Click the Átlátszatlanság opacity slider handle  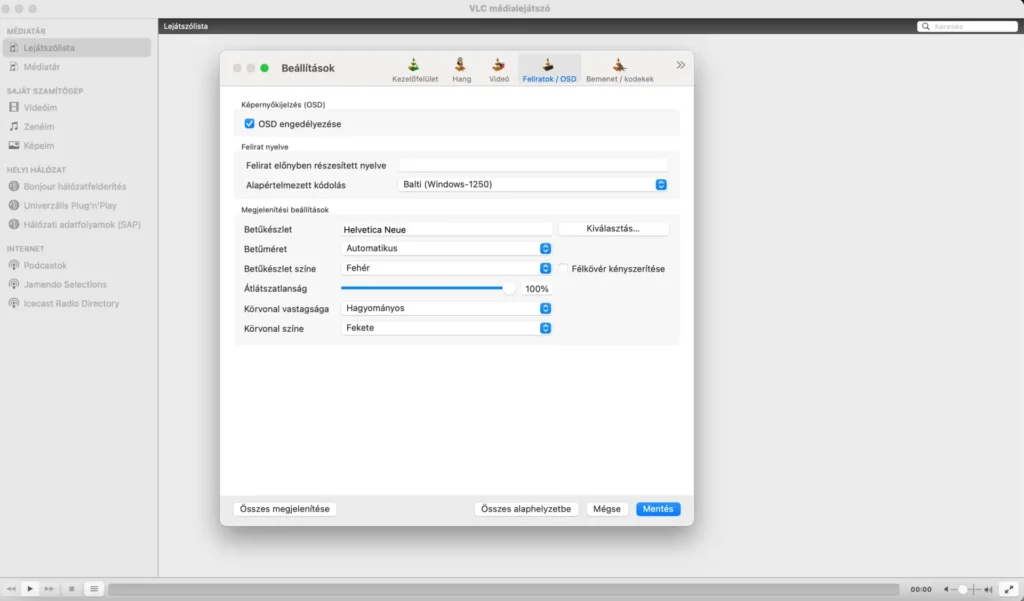click(509, 288)
